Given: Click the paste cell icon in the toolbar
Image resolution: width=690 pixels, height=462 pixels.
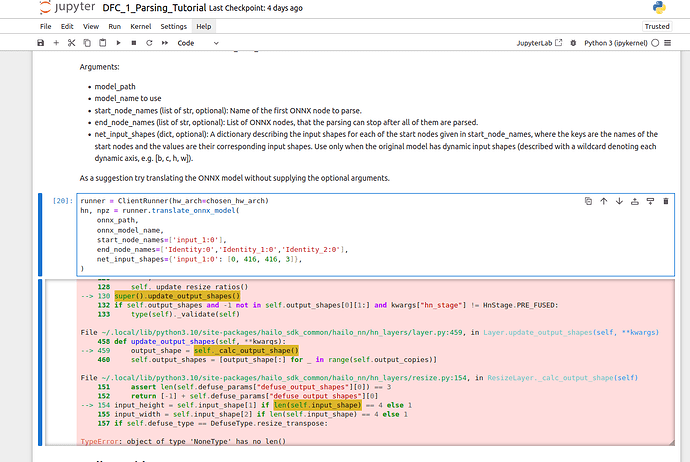Looking at the screenshot, I should (x=103, y=44).
